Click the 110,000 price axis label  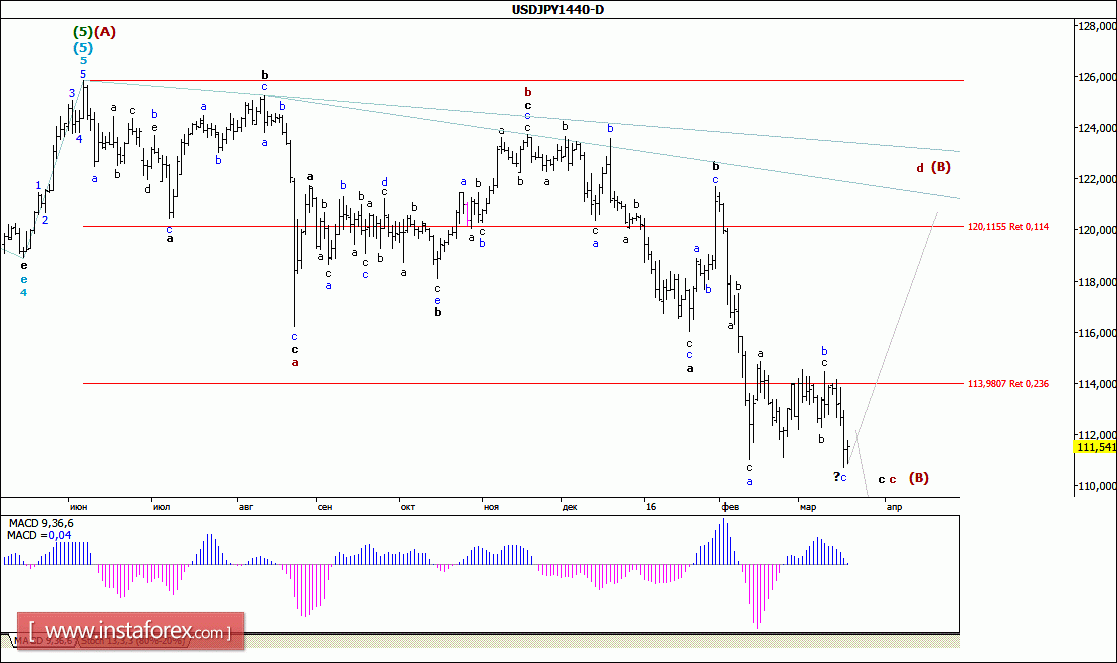click(1098, 486)
